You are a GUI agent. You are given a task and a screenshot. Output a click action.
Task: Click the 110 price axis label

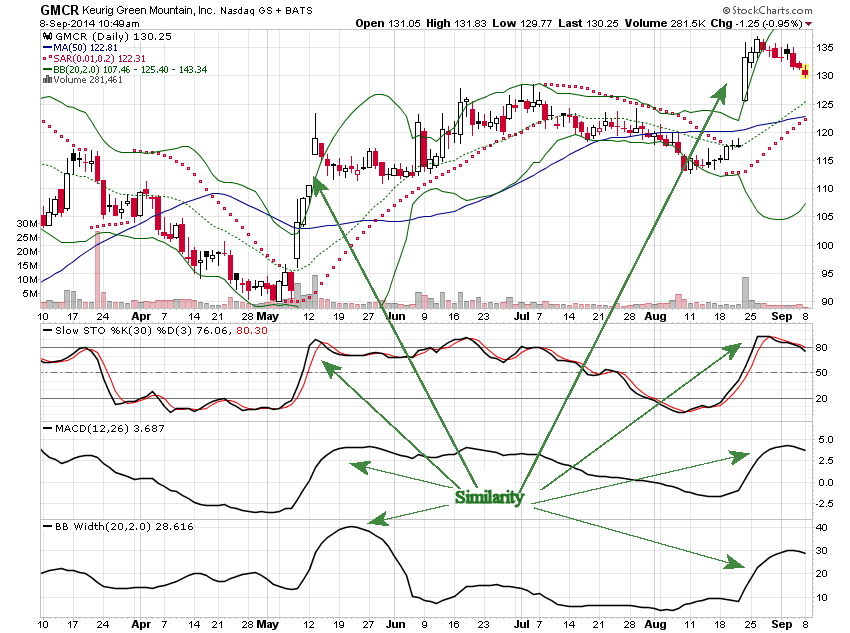(x=824, y=189)
